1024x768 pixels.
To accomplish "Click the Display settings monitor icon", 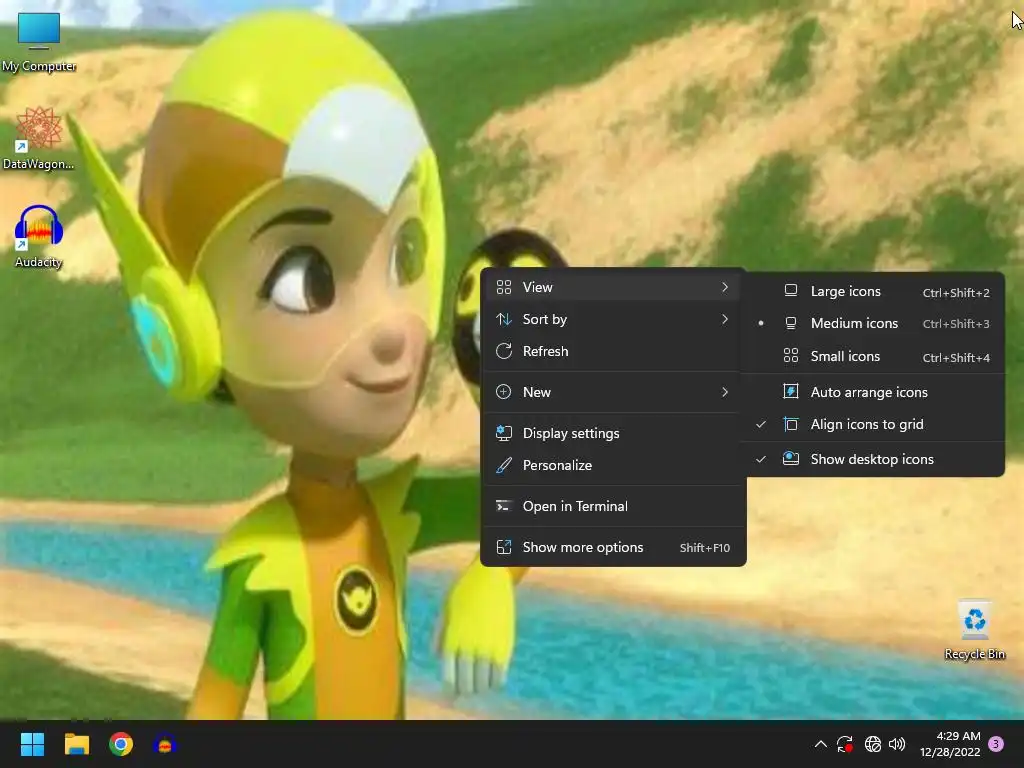I will point(504,433).
